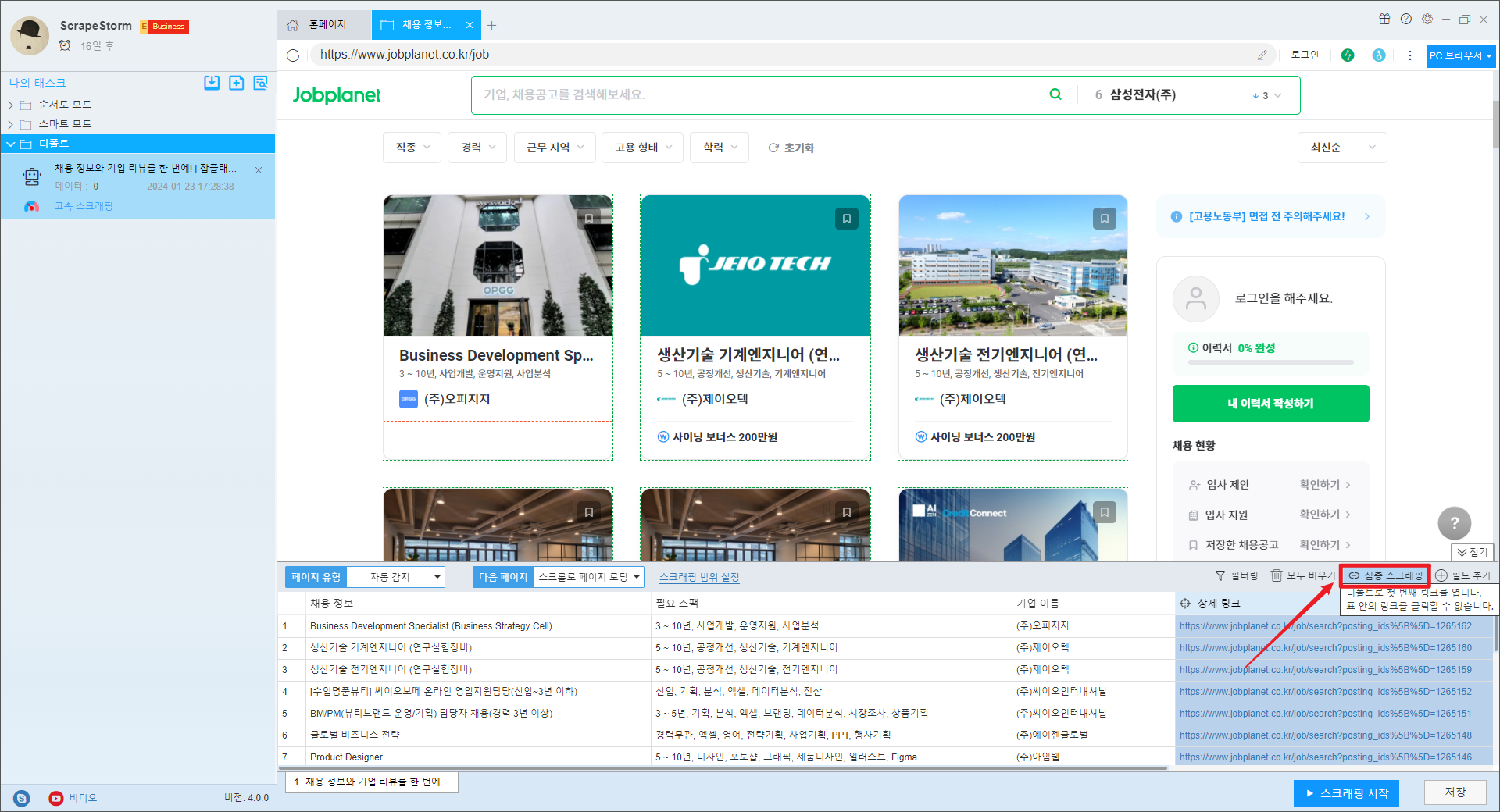
Task: Click the 필요 스펙 column header
Action: point(831,604)
